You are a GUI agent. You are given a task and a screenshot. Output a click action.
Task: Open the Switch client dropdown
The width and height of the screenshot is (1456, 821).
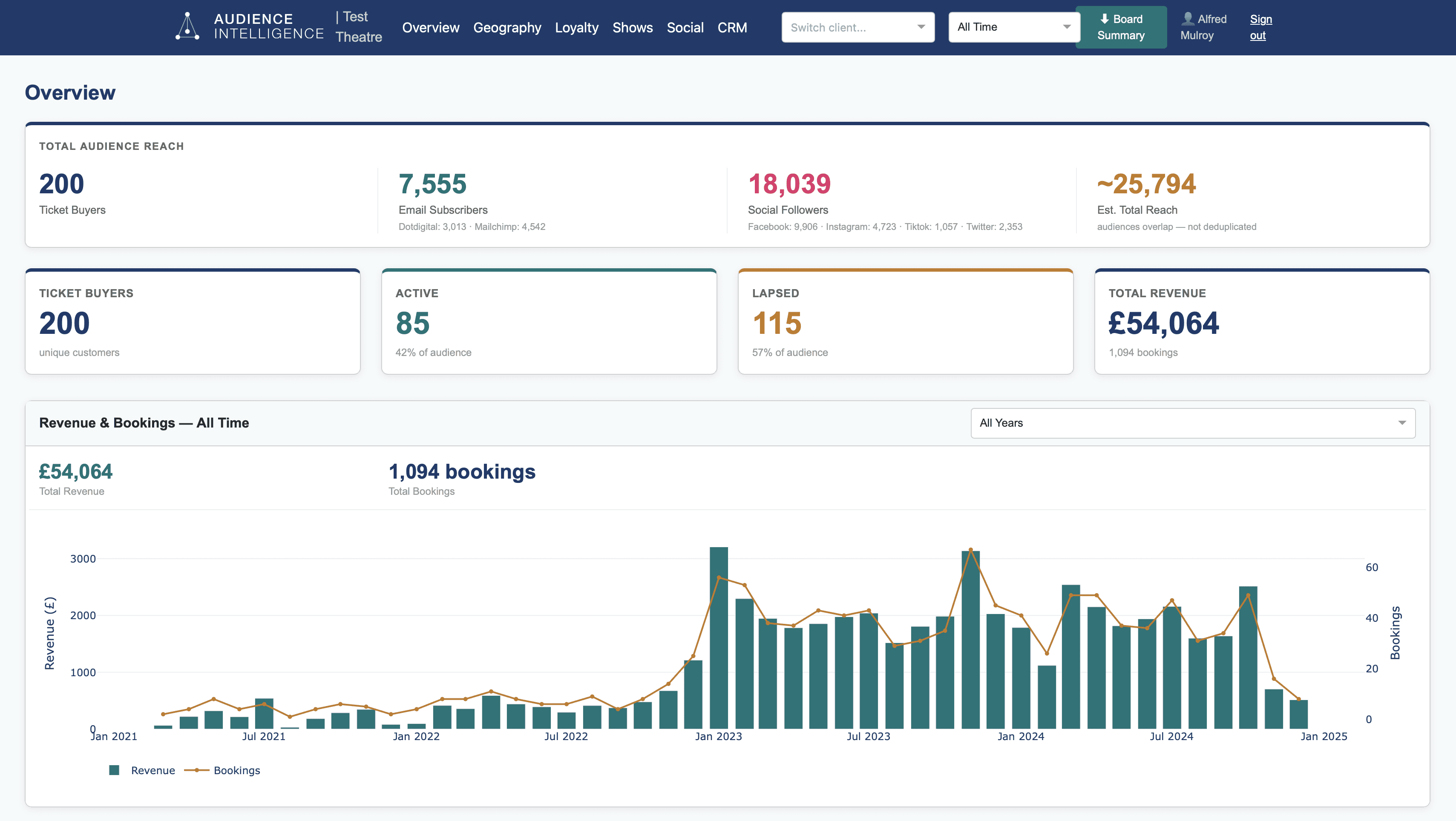tap(857, 26)
